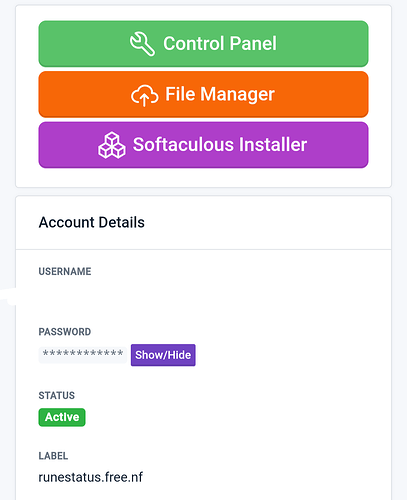This screenshot has height=500, width=407.
Task: Click the white shape at left edge
Action: pos(8,296)
